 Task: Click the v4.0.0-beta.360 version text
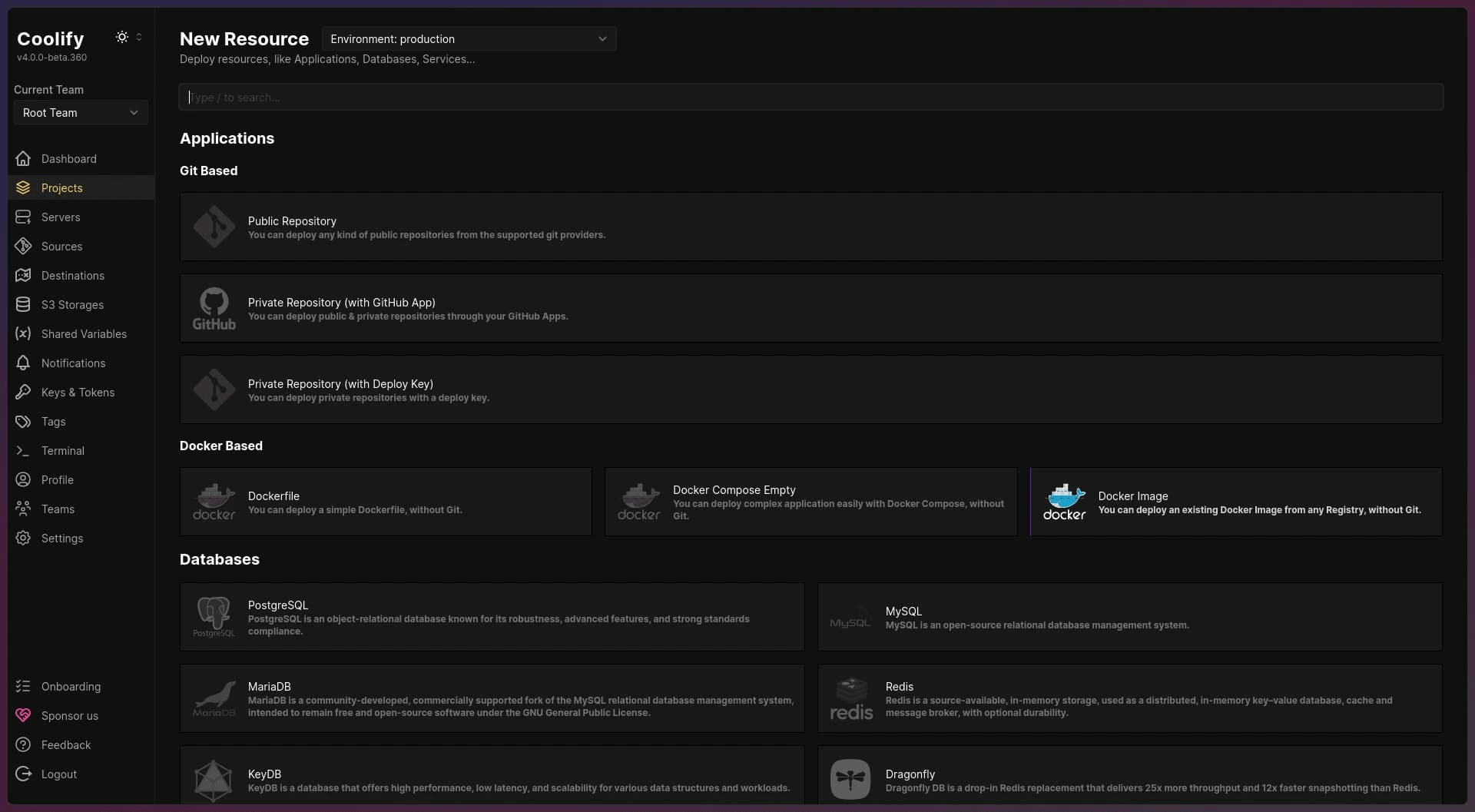tap(51, 58)
